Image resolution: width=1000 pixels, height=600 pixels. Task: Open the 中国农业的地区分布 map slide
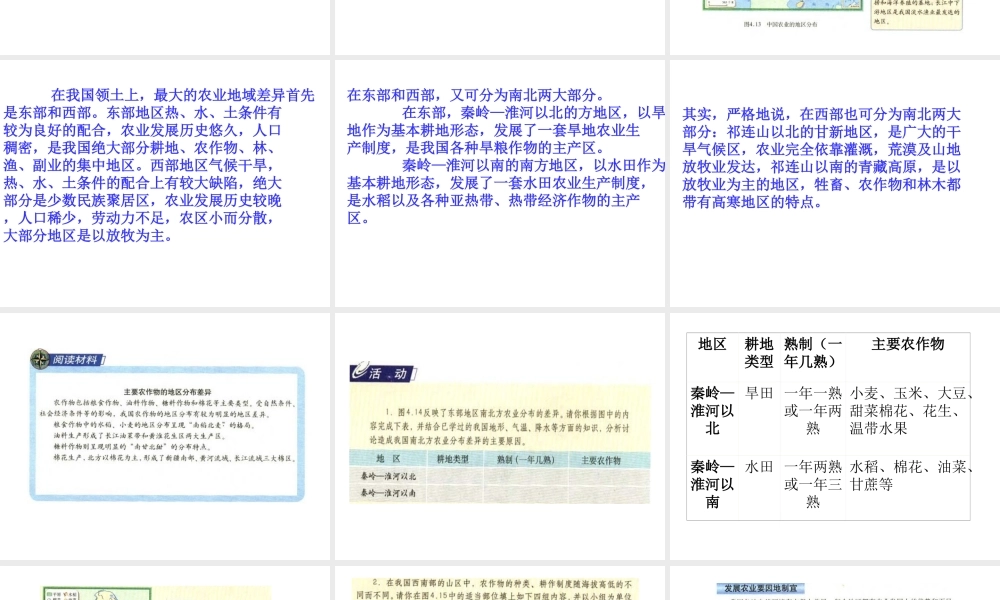coord(835,27)
